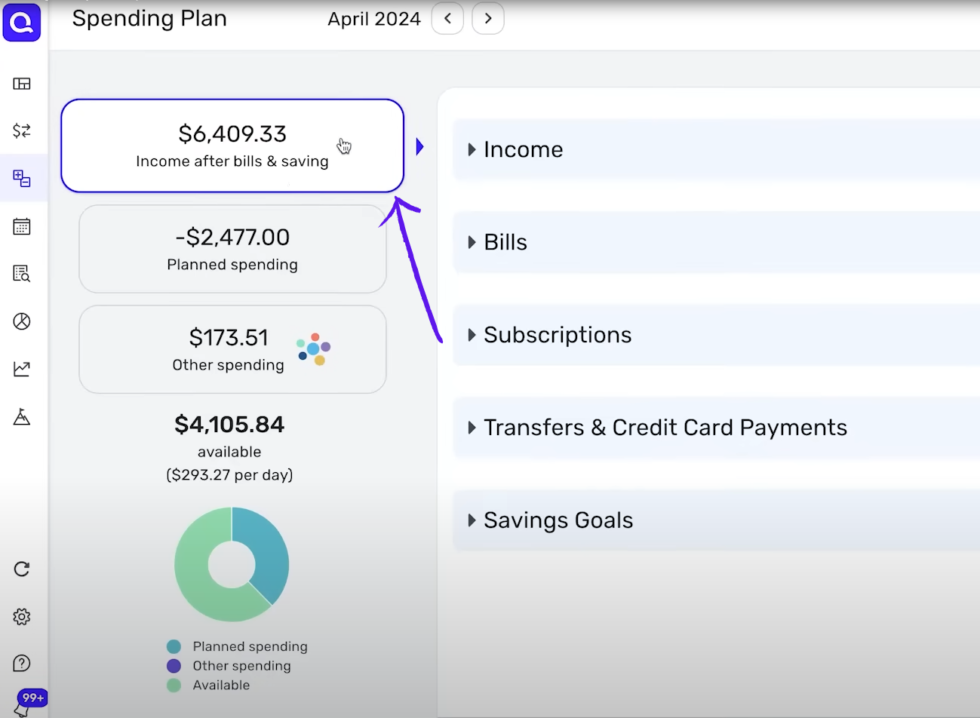The height and width of the screenshot is (718, 980).
Task: View investments via the trends line-chart icon
Action: (22, 368)
